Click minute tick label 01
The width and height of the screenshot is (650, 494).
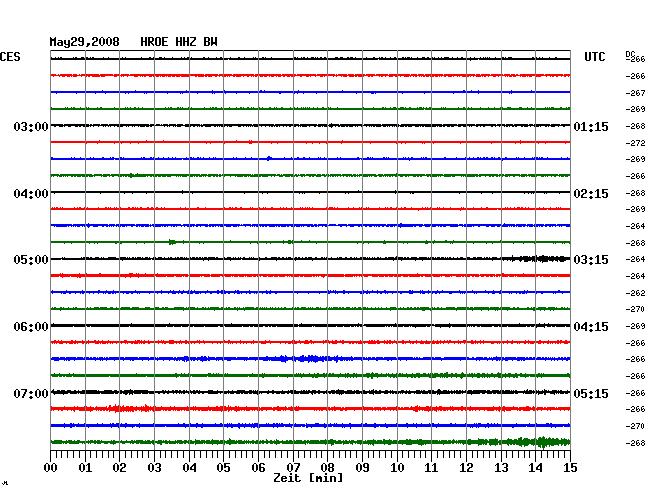[85, 468]
